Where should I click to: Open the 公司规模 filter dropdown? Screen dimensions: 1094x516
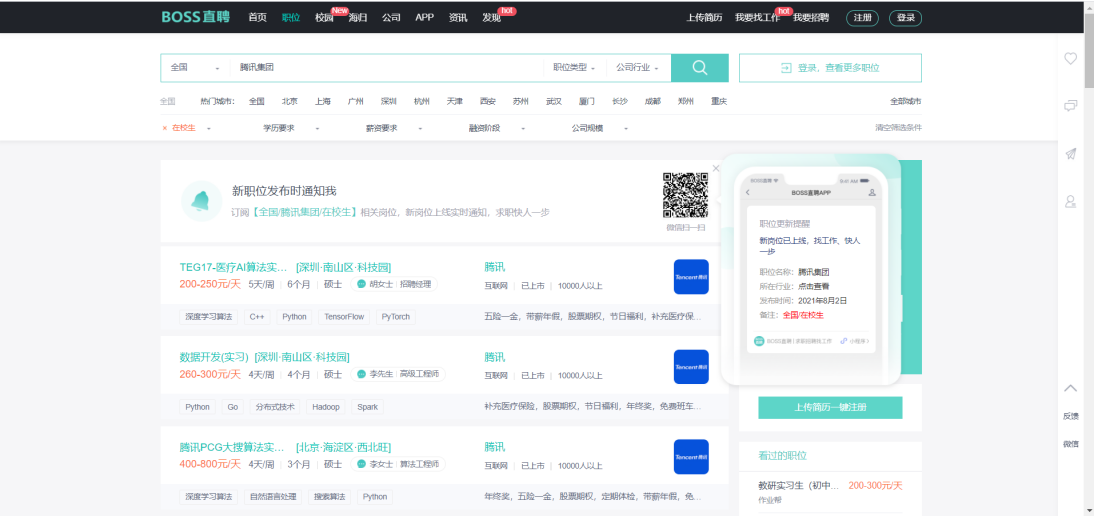[600, 128]
